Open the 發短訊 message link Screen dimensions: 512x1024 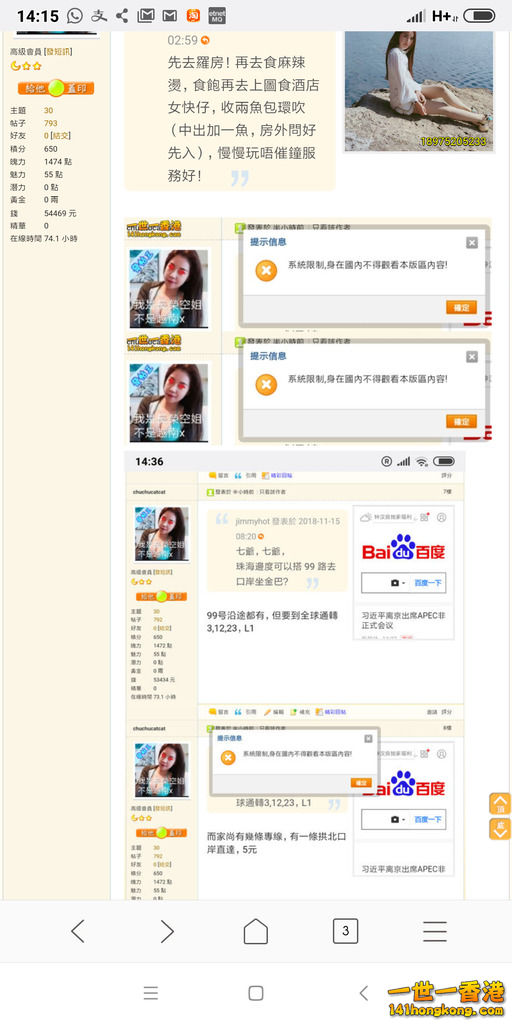point(58,52)
